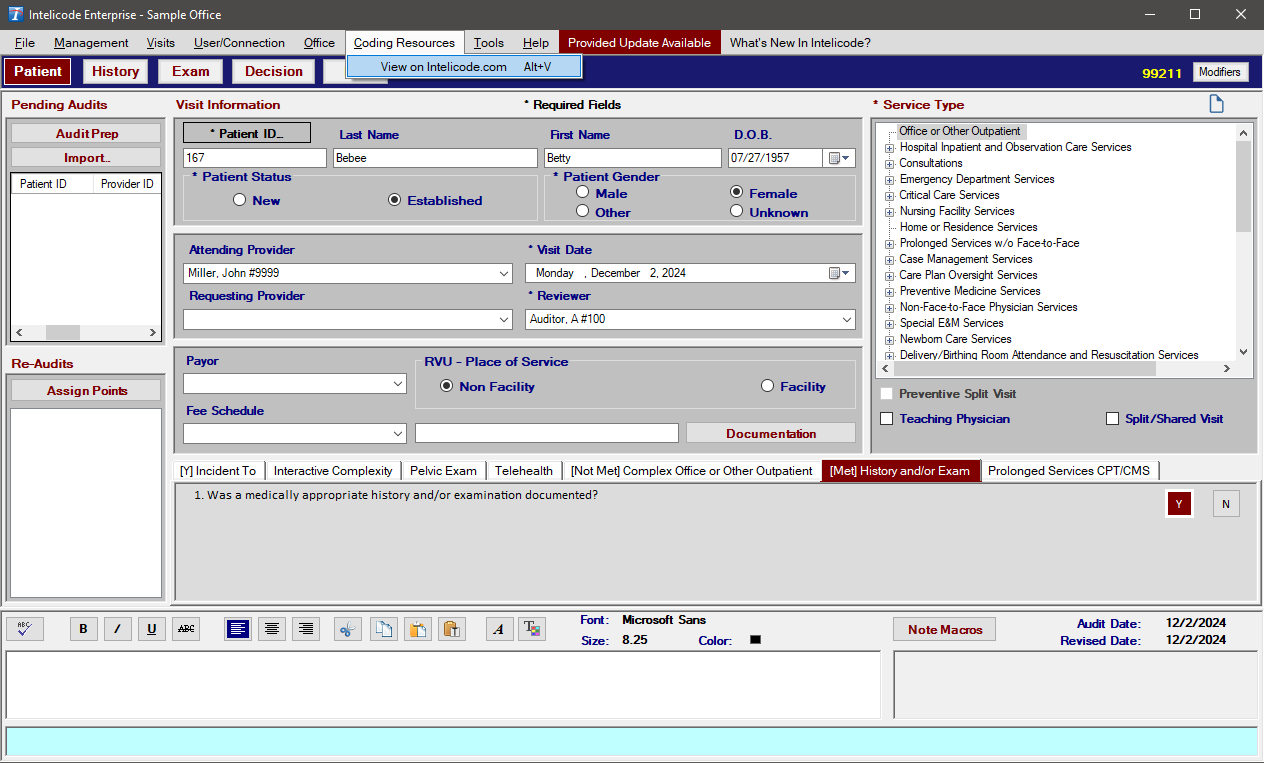The width and height of the screenshot is (1264, 763).
Task: Click the Import.. button
Action: click(86, 158)
